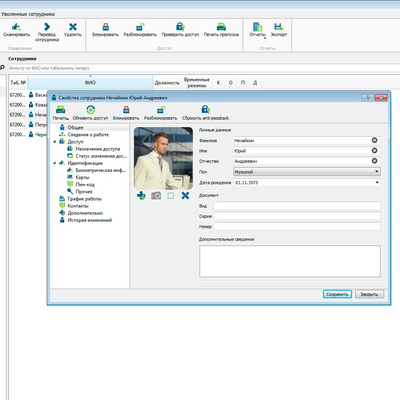Click the Сохранить button
This screenshot has height=400, width=400.
[337, 294]
